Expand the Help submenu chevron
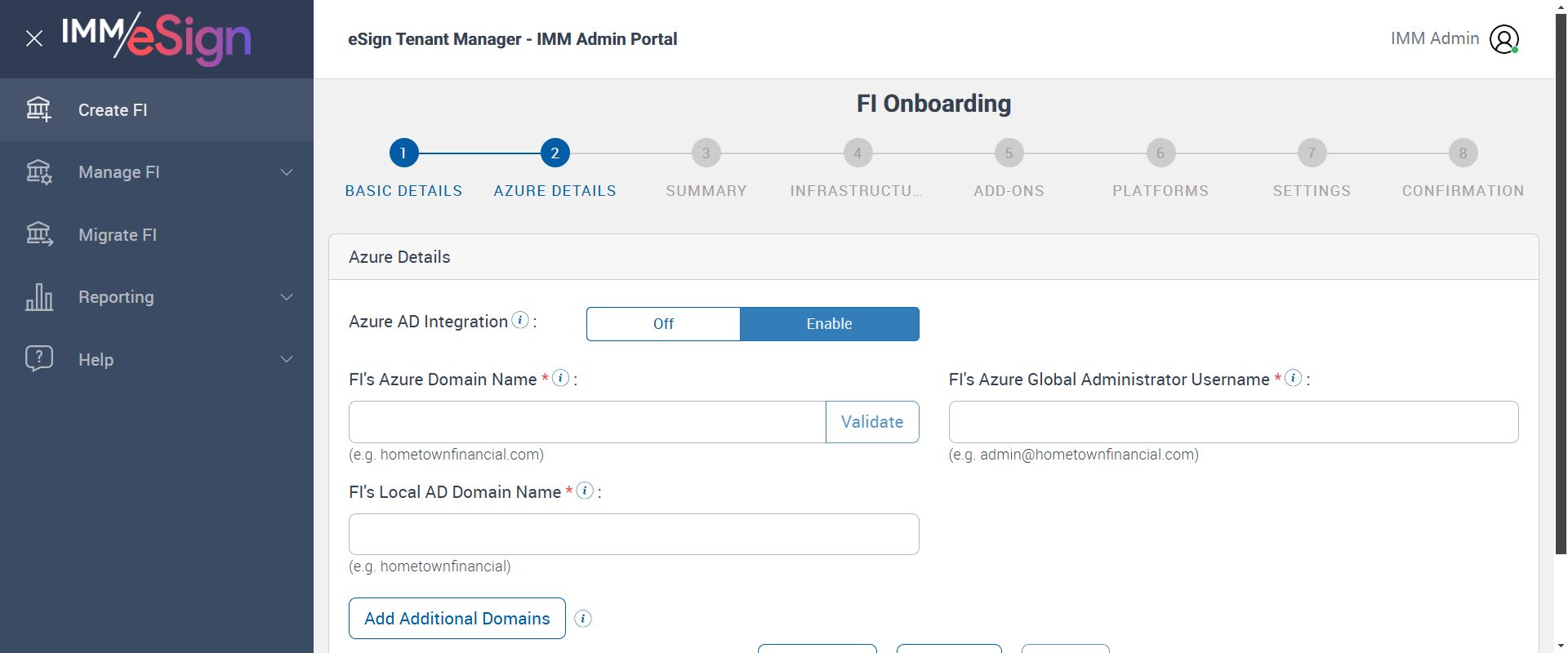Image resolution: width=1568 pixels, height=653 pixels. click(287, 359)
